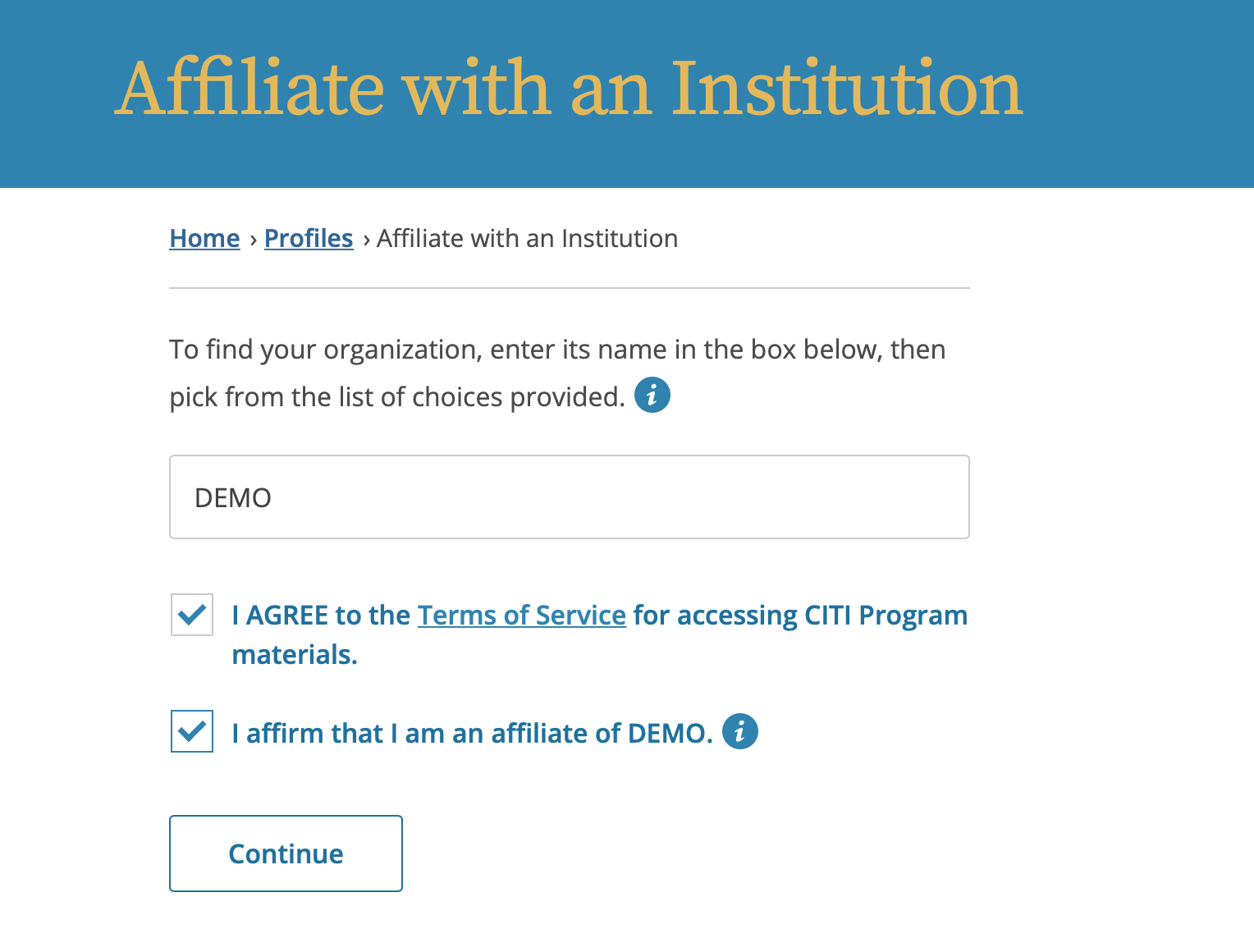Open the Terms of Service link
The width and height of the screenshot is (1254, 952).
(x=522, y=614)
